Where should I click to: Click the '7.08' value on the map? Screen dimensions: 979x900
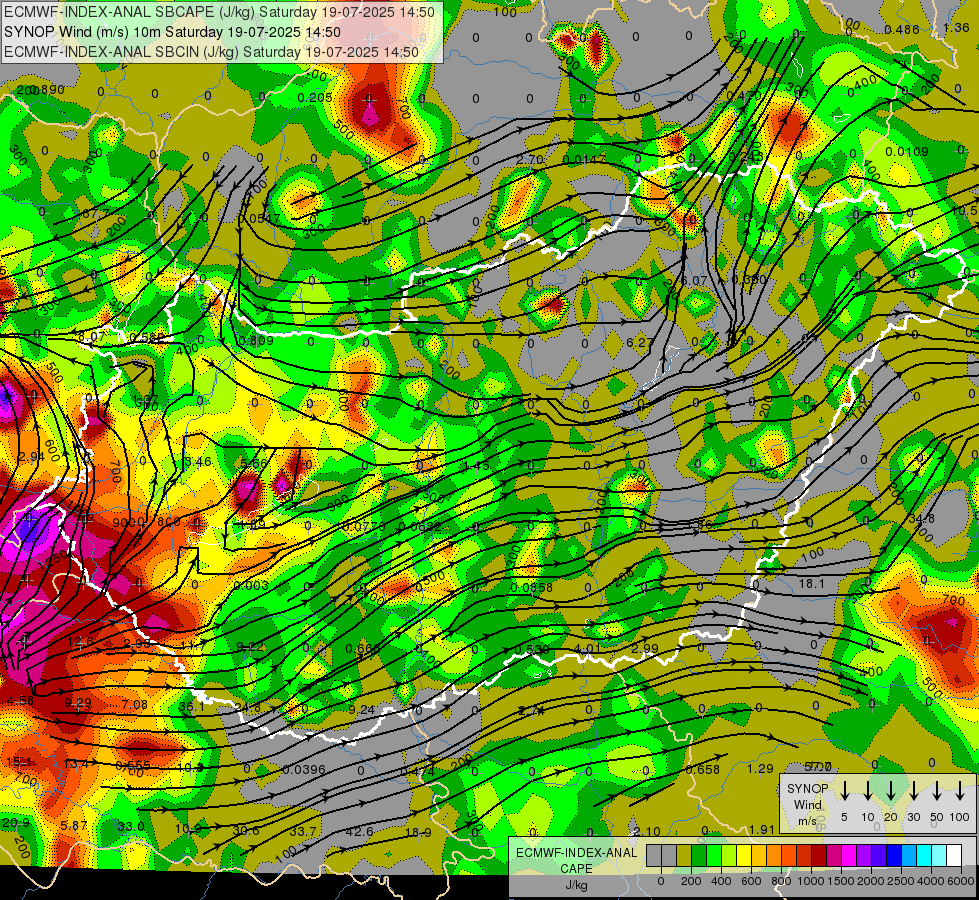point(134,705)
